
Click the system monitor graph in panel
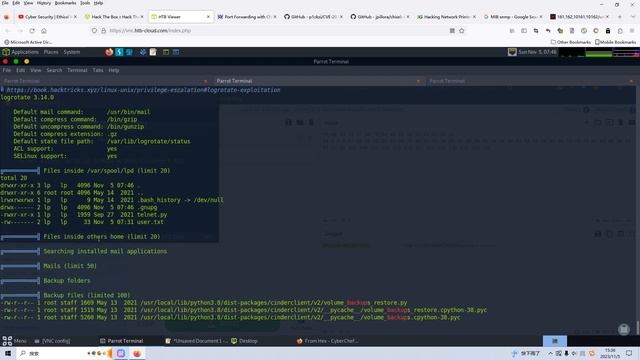pos(600,52)
